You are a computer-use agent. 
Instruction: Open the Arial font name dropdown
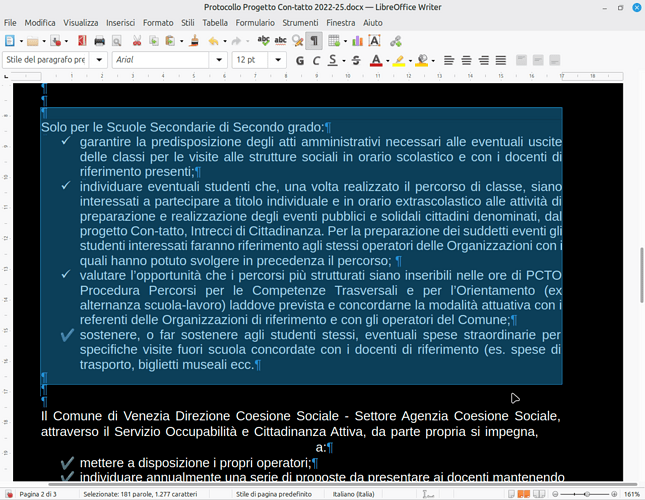coord(219,60)
